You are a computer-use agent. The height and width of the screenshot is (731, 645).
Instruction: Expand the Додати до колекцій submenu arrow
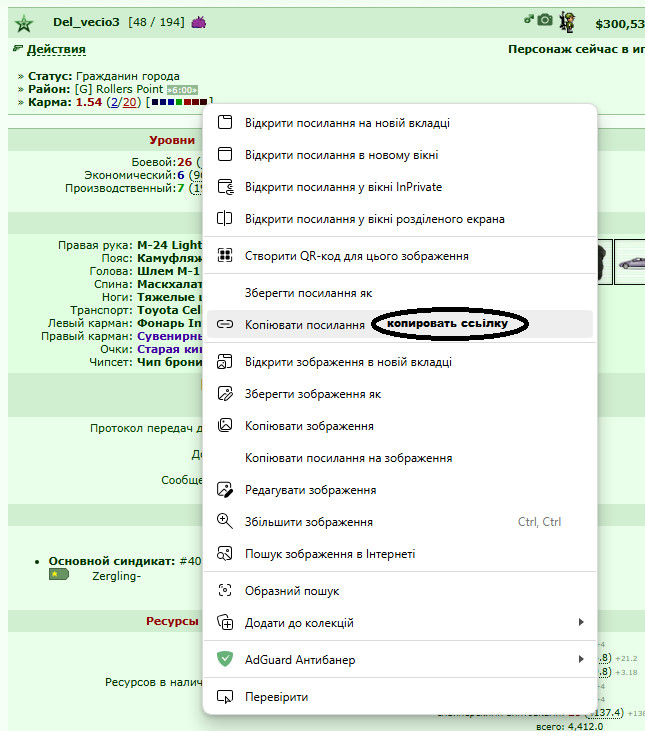click(x=581, y=622)
